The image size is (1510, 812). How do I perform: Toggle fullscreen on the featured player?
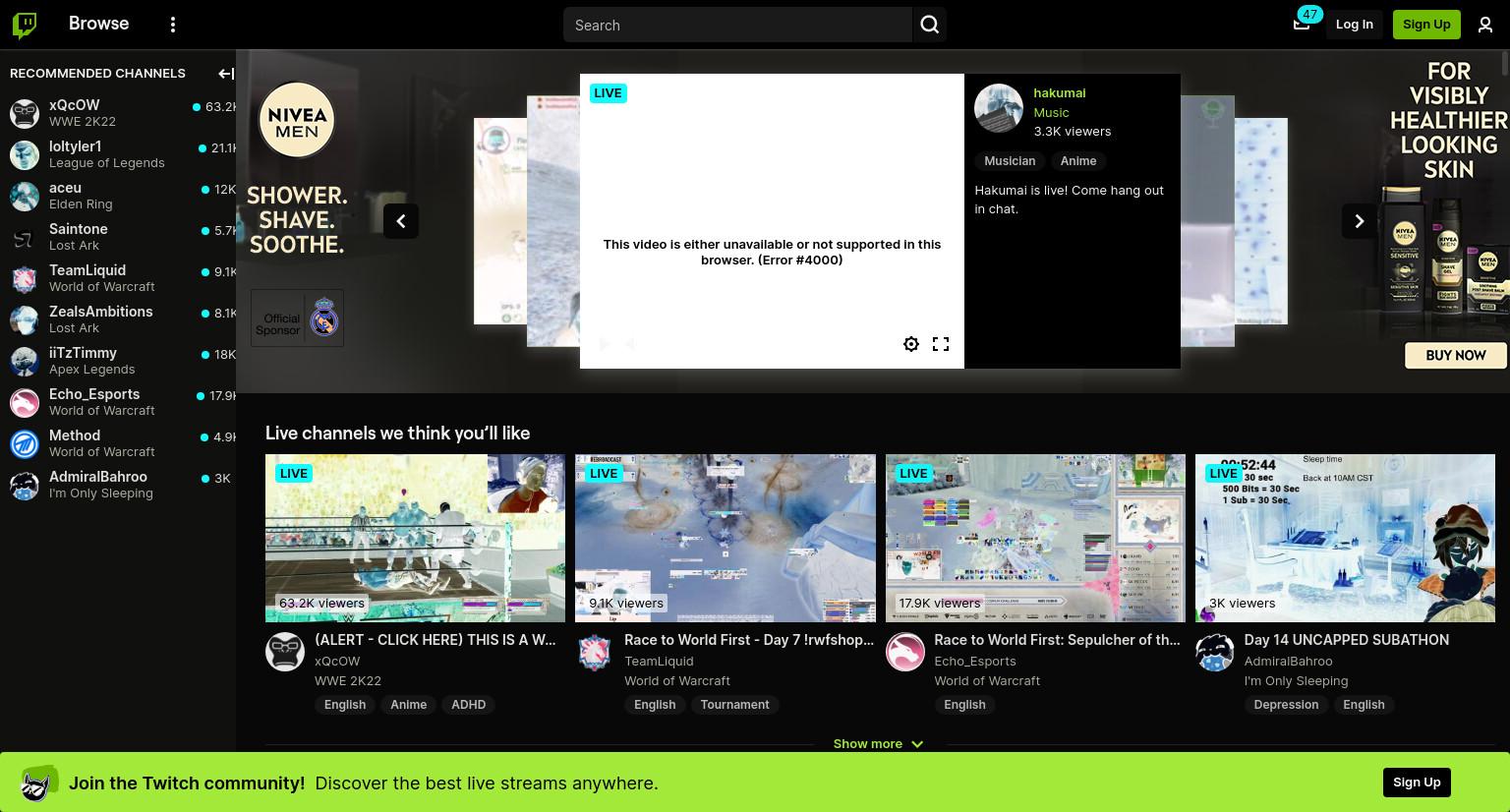(x=941, y=344)
